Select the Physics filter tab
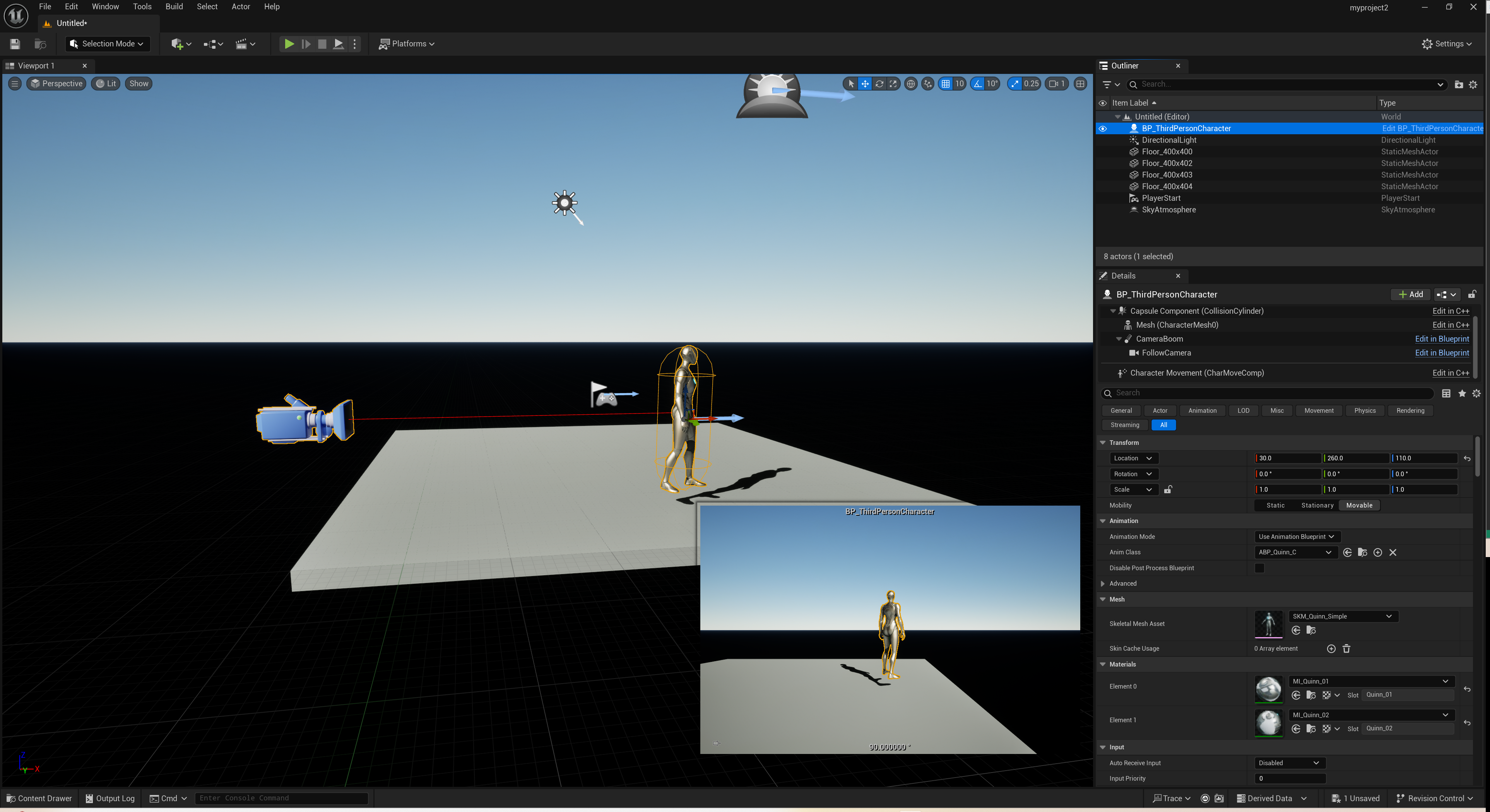Viewport: 1490px width, 812px height. pyautogui.click(x=1365, y=410)
